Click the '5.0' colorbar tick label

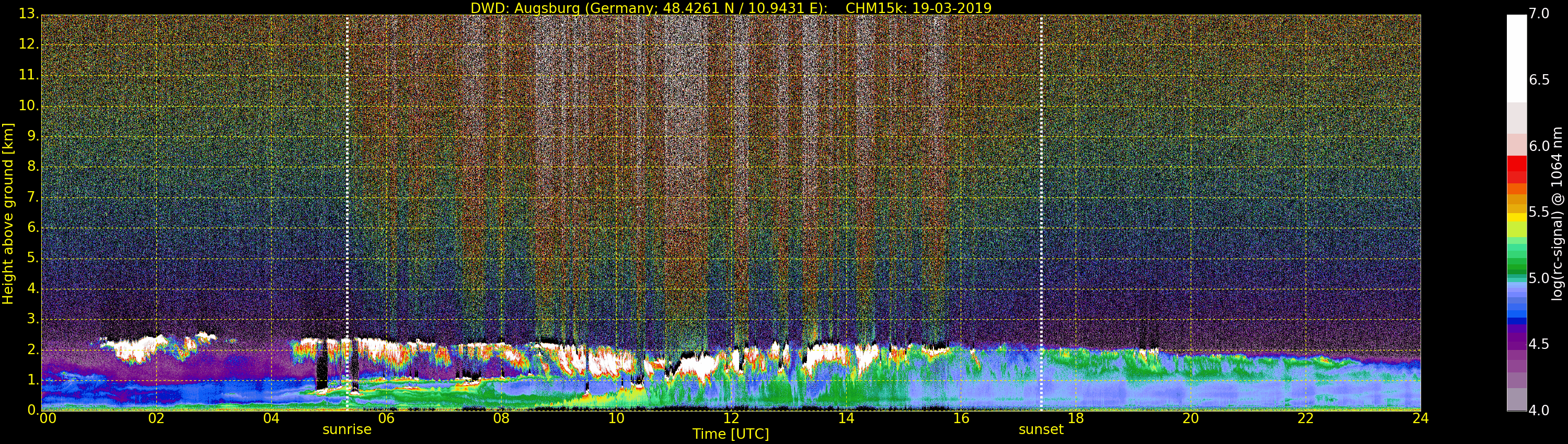[x=1539, y=278]
